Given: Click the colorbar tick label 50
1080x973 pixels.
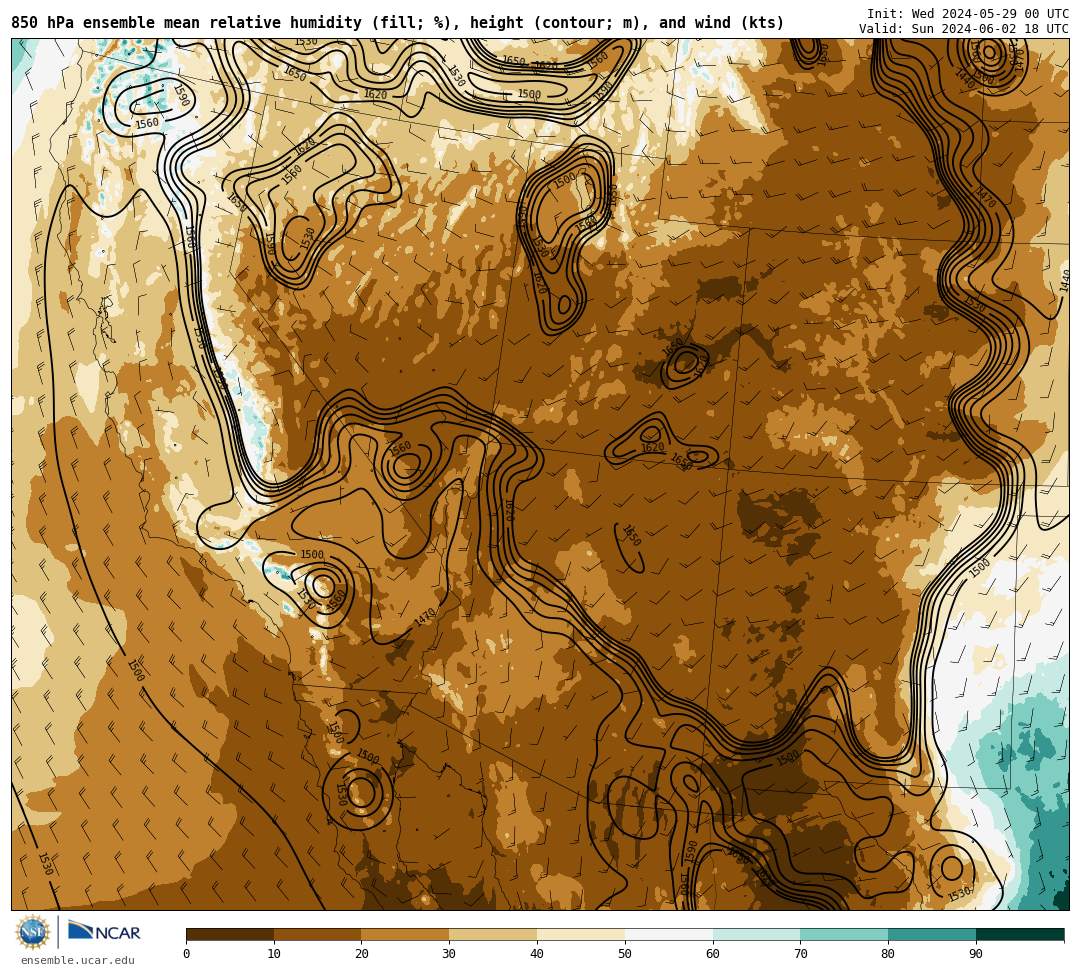Looking at the screenshot, I should pyautogui.click(x=625, y=954).
